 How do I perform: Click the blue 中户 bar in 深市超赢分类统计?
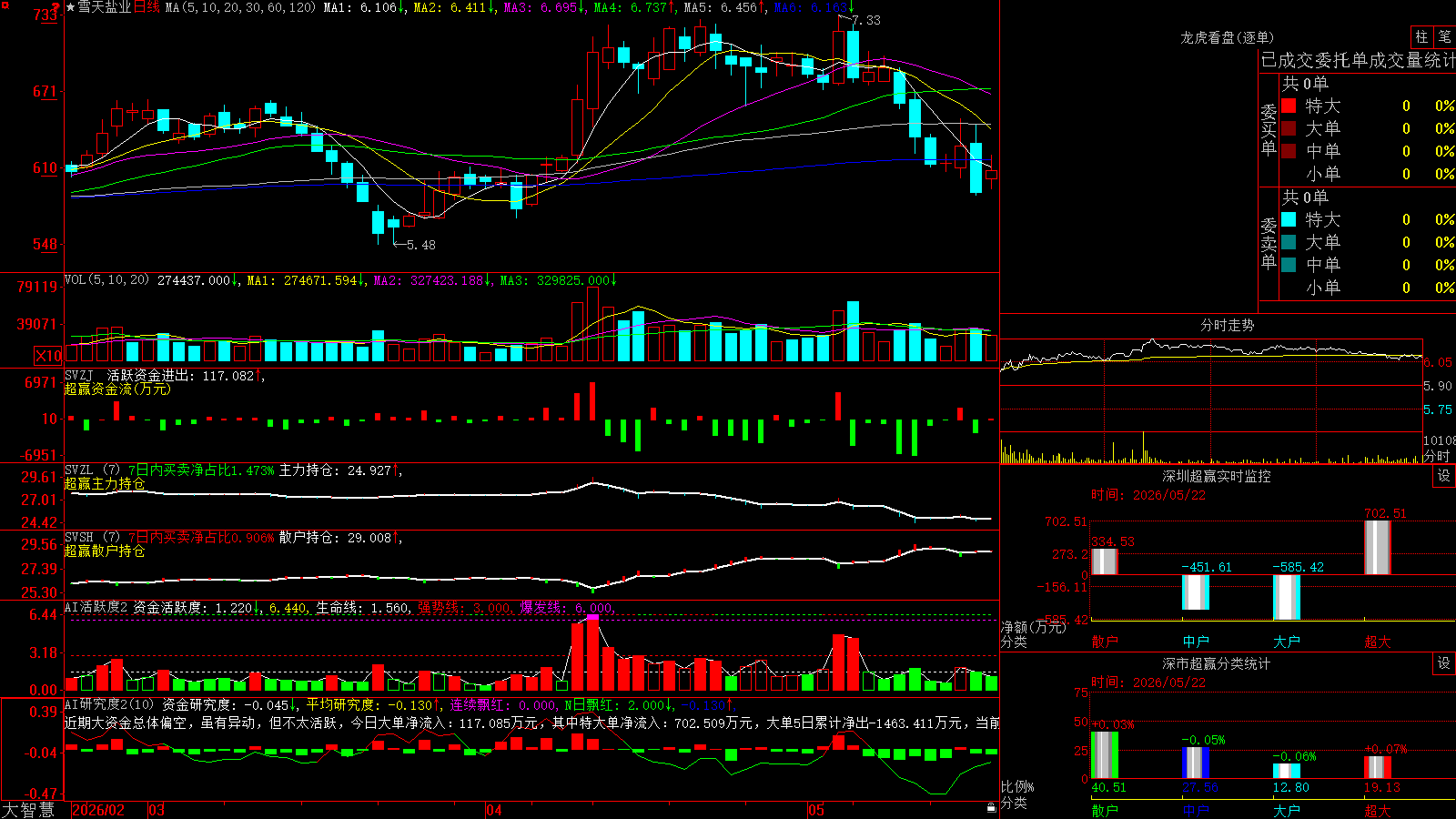tap(1196, 763)
